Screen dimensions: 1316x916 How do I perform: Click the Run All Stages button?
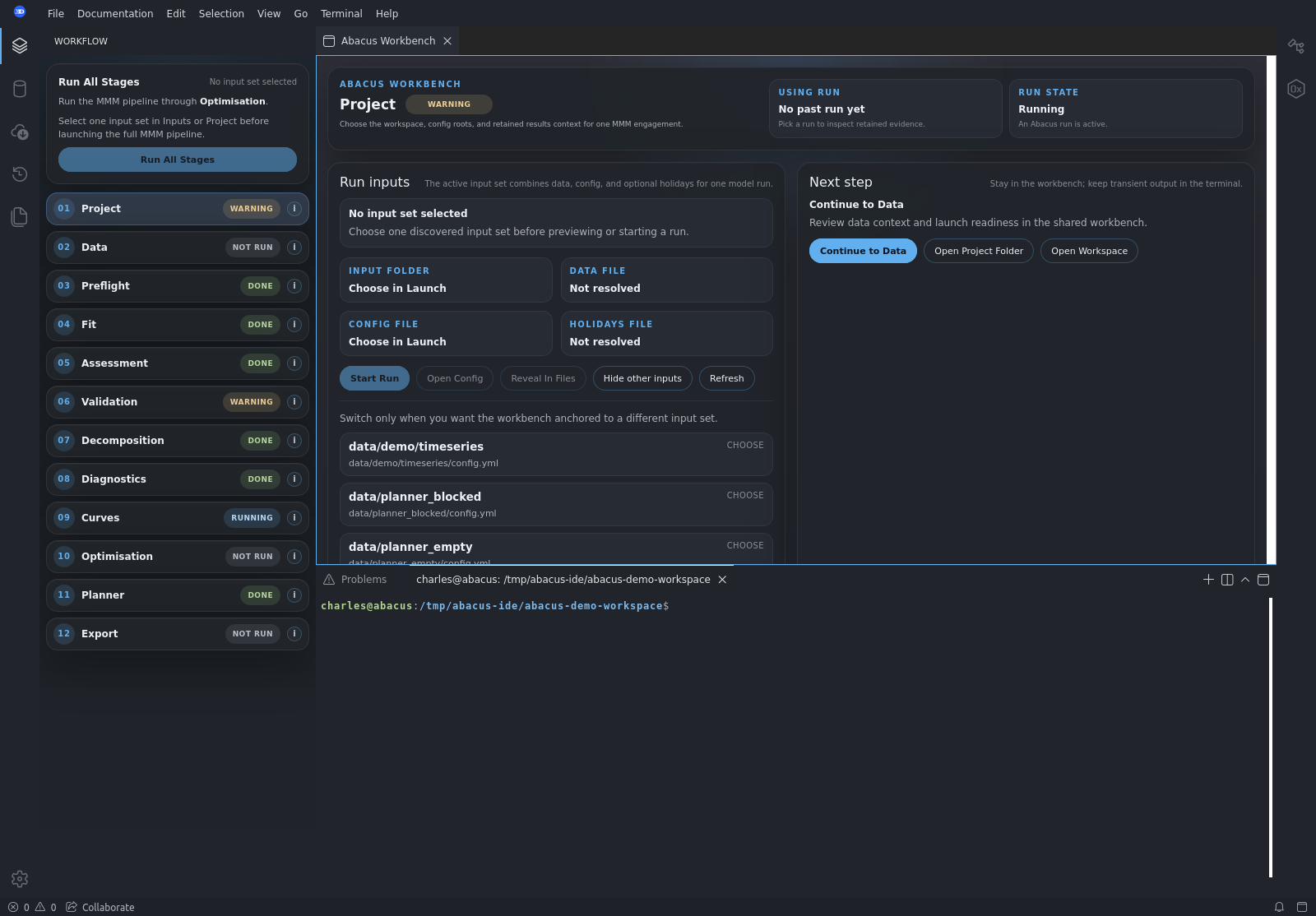point(178,160)
